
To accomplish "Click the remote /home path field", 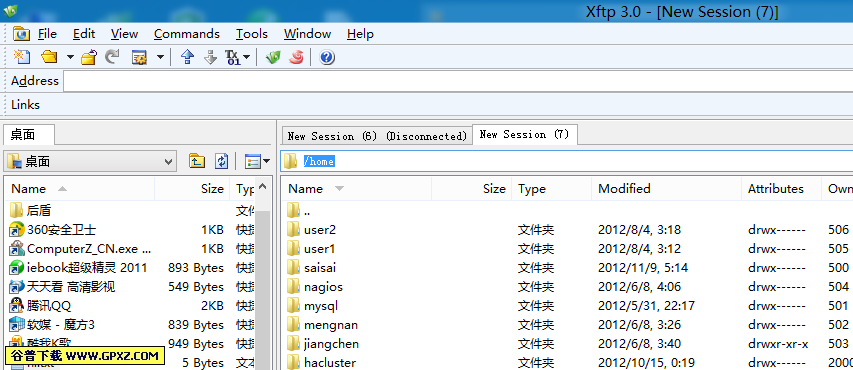I will [x=567, y=161].
